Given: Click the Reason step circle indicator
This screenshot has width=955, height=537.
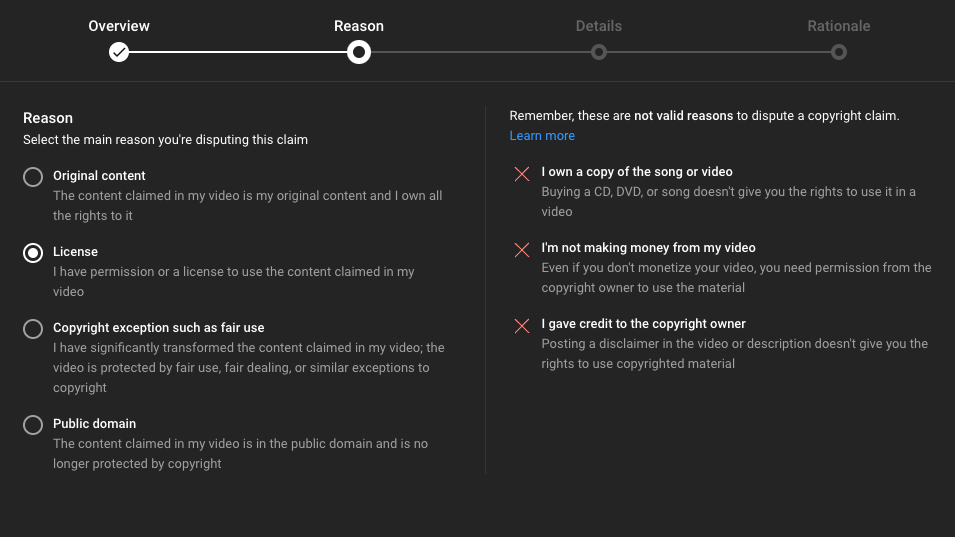Looking at the screenshot, I should point(359,52).
